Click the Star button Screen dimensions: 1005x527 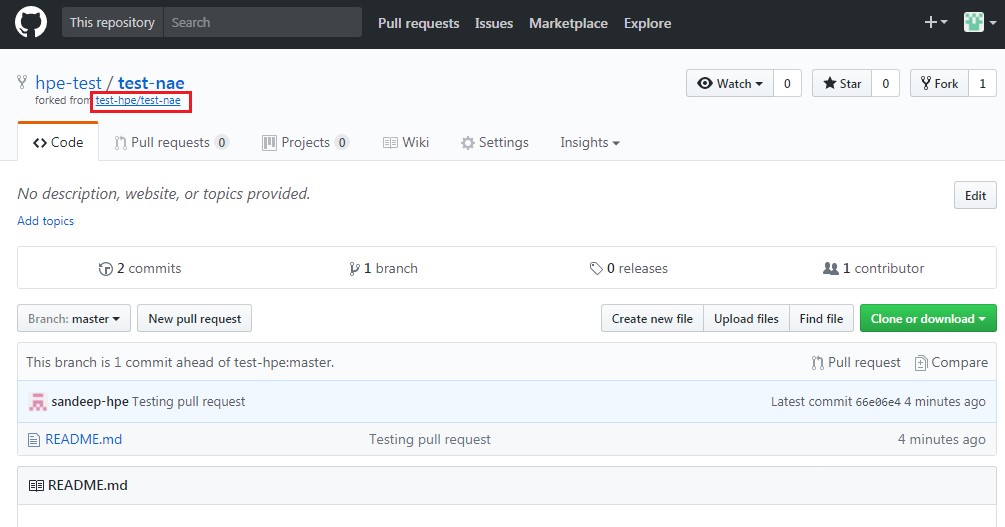[842, 83]
